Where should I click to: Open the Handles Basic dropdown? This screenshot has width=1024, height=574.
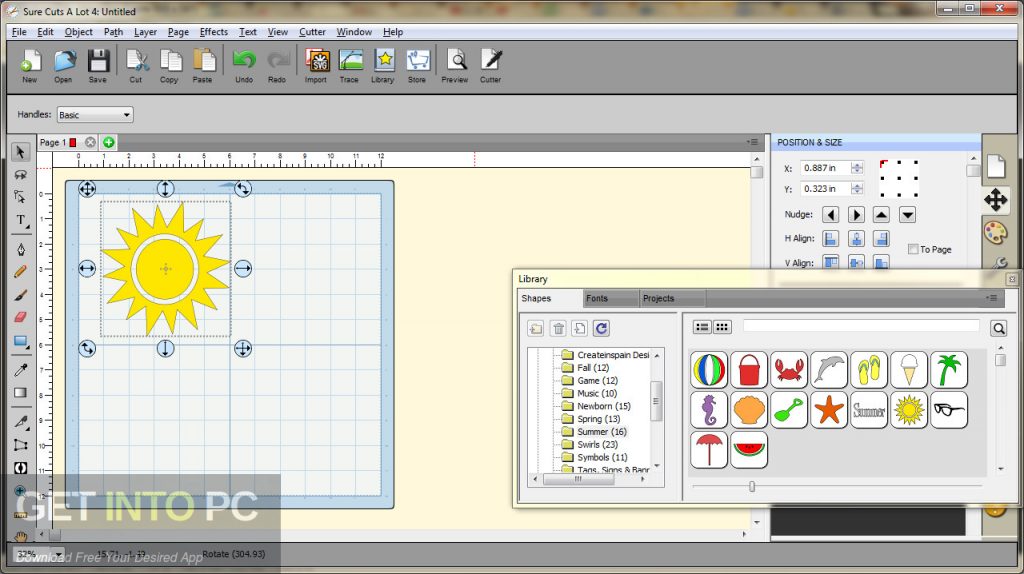pyautogui.click(x=95, y=115)
